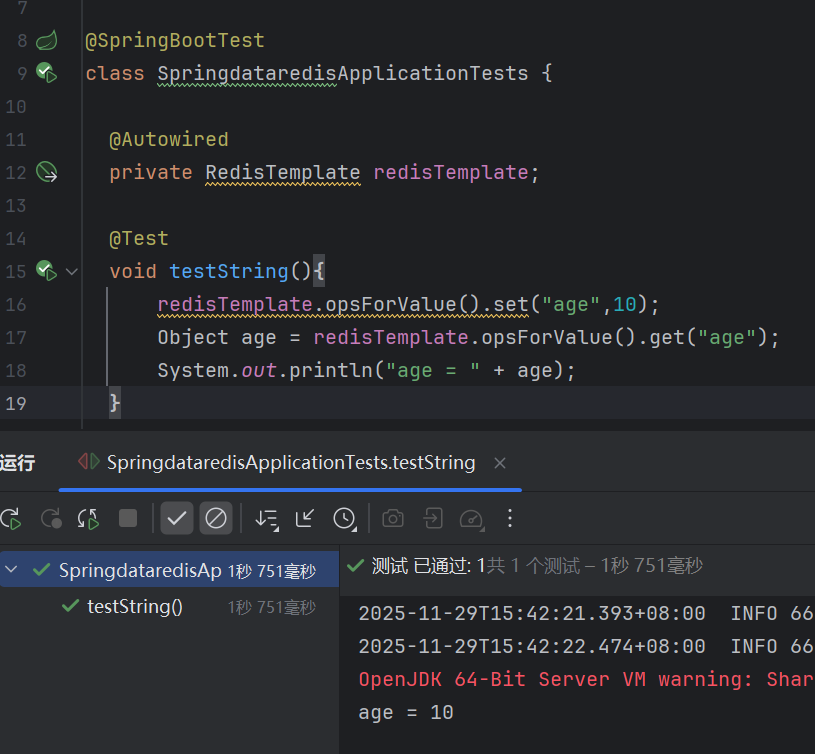Switch to the SpringdataredisApplicationTests.testString run tab
This screenshot has width=815, height=754.
(x=291, y=462)
